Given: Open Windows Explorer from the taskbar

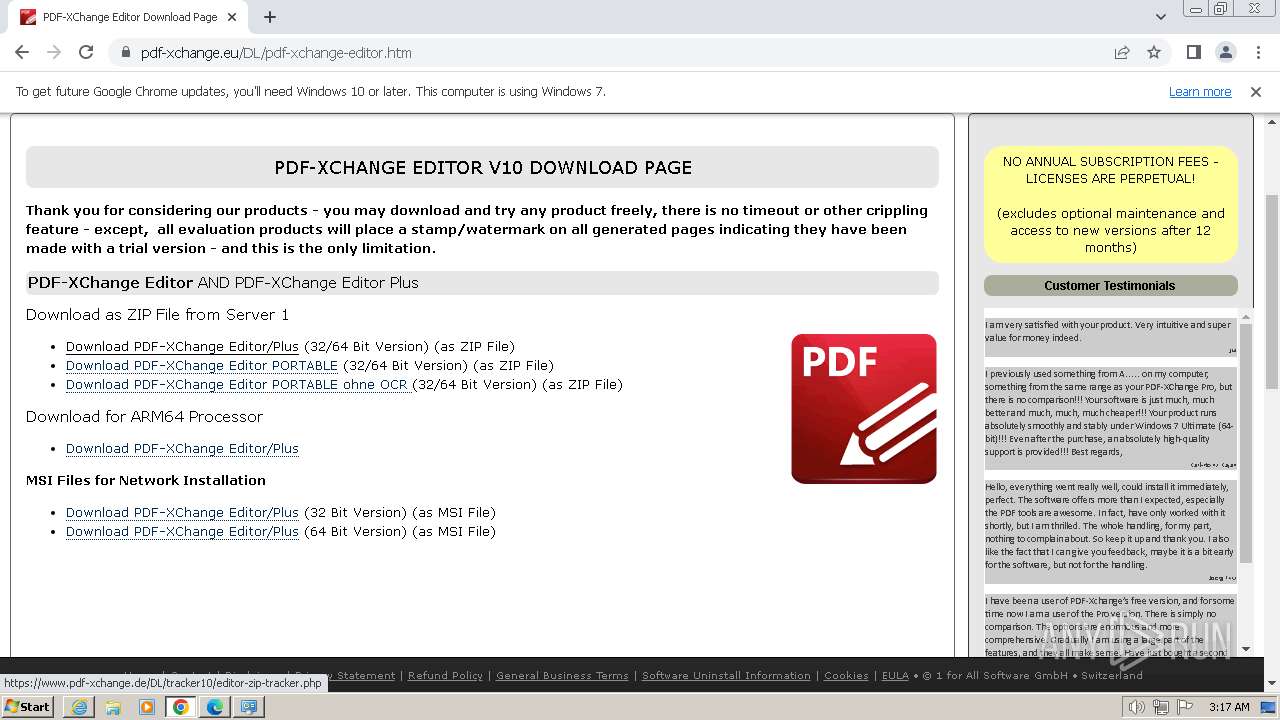Looking at the screenshot, I should pos(113,706).
